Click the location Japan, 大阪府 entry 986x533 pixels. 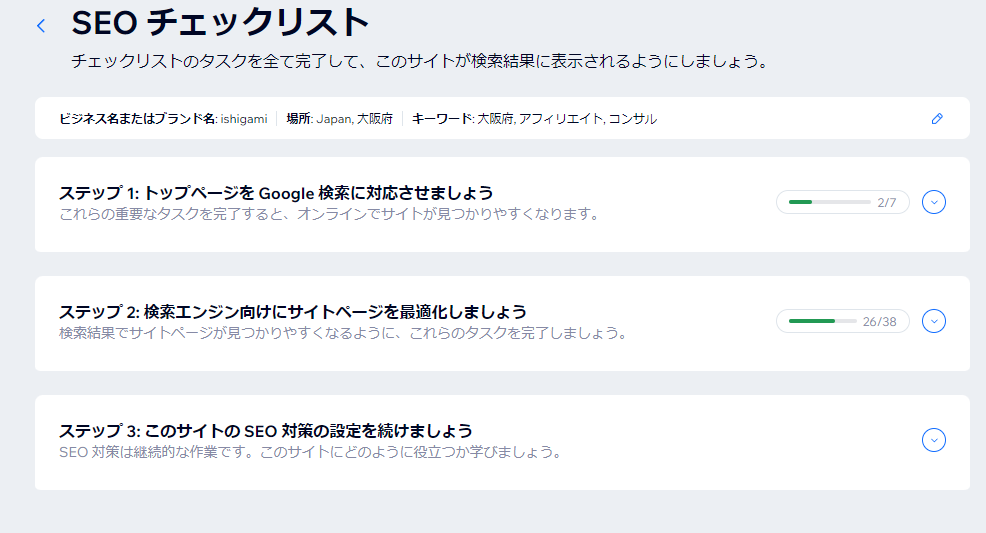click(x=340, y=119)
